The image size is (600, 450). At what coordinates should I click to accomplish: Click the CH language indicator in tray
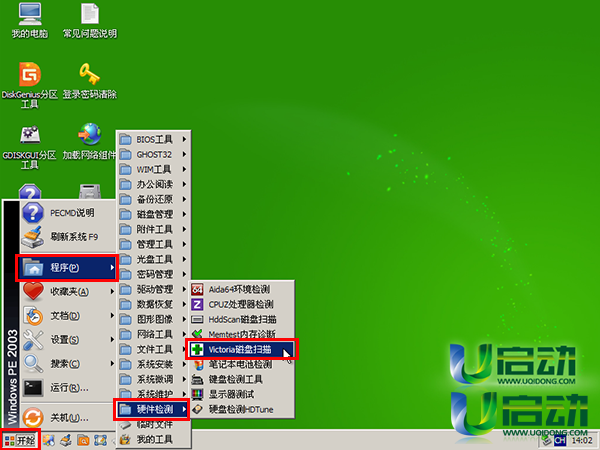(560, 441)
